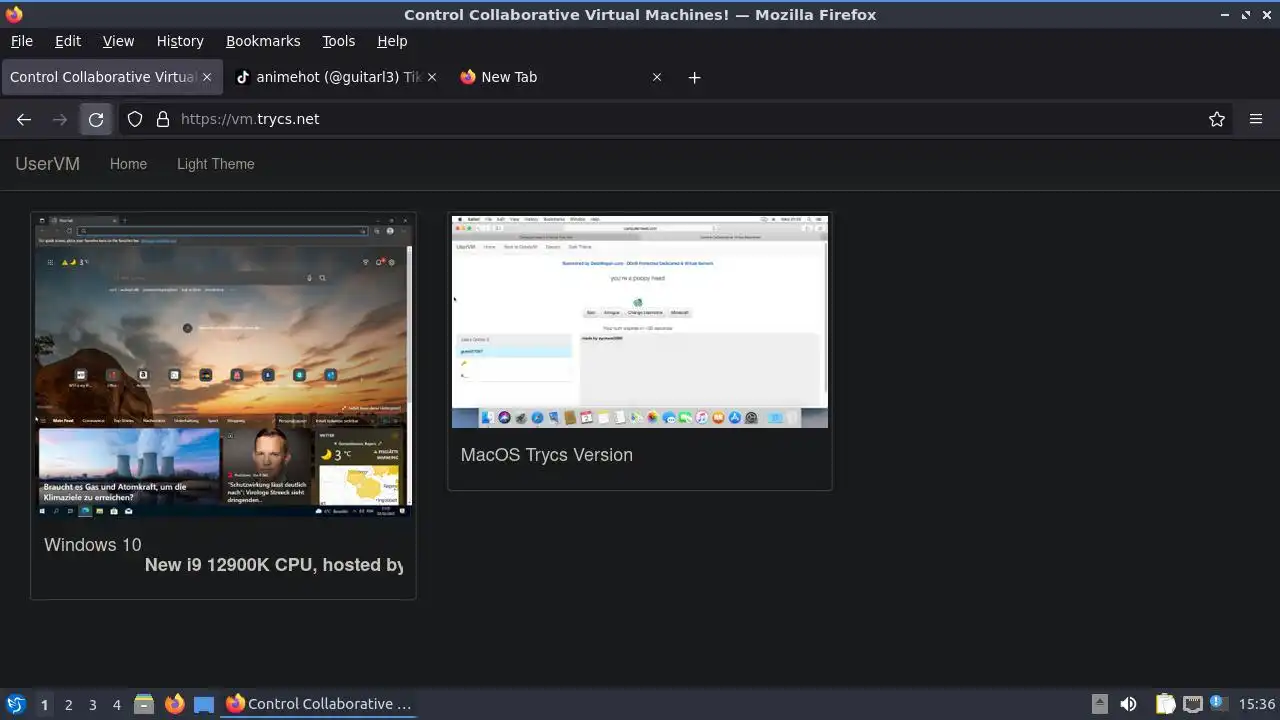Viewport: 1280px width, 720px height.
Task: Click the 15:36 clock
Action: point(1257,704)
